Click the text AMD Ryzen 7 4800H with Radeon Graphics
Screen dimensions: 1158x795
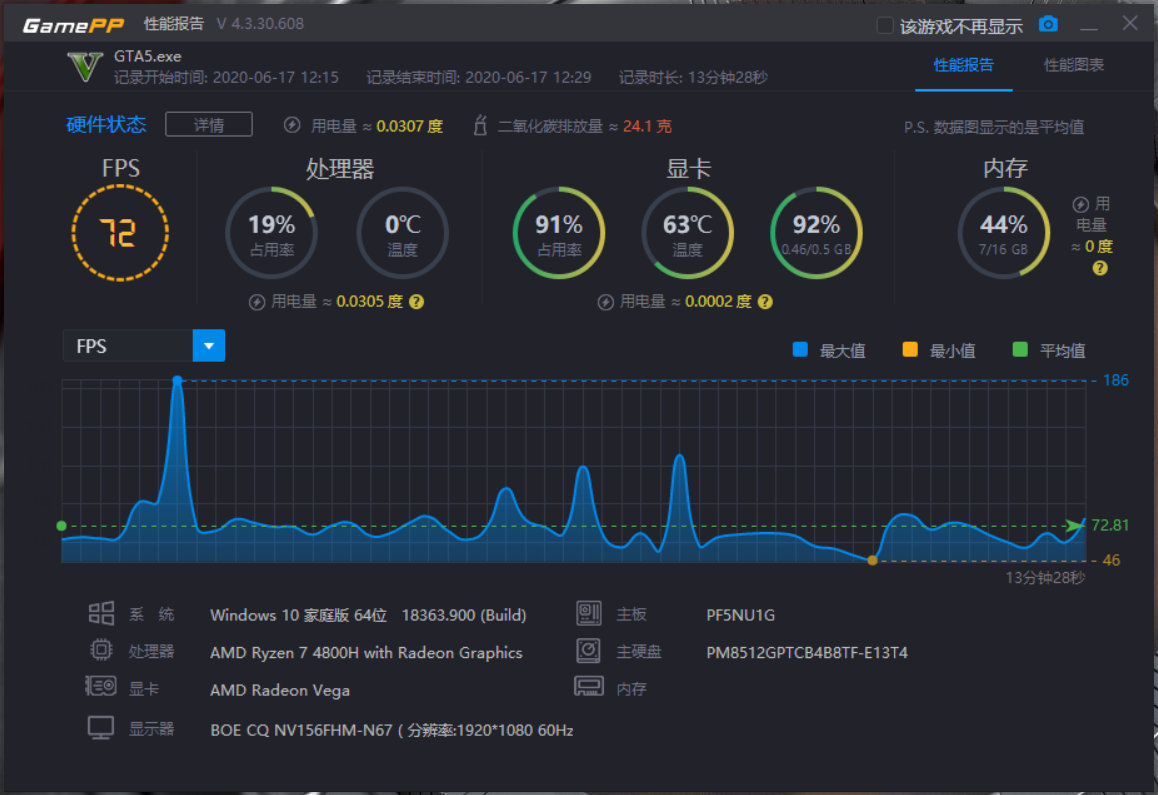pyautogui.click(x=366, y=652)
